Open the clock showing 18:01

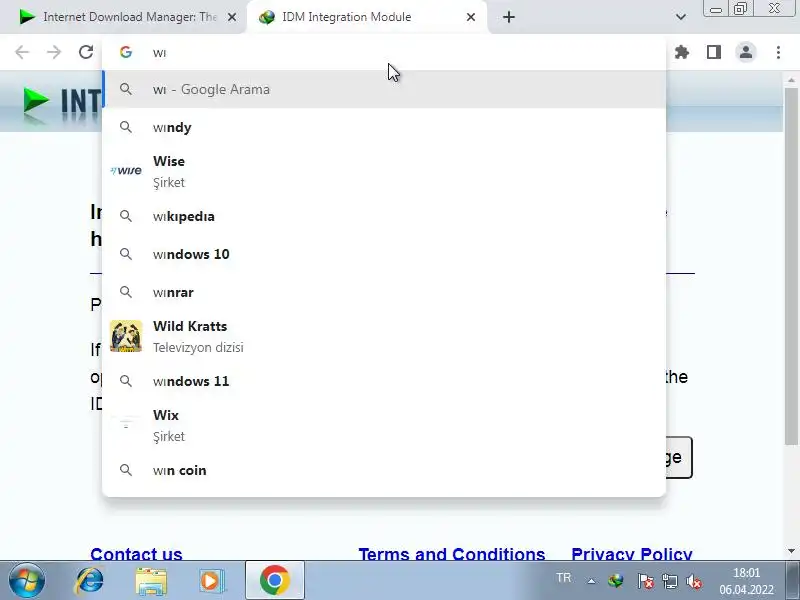click(x=746, y=581)
